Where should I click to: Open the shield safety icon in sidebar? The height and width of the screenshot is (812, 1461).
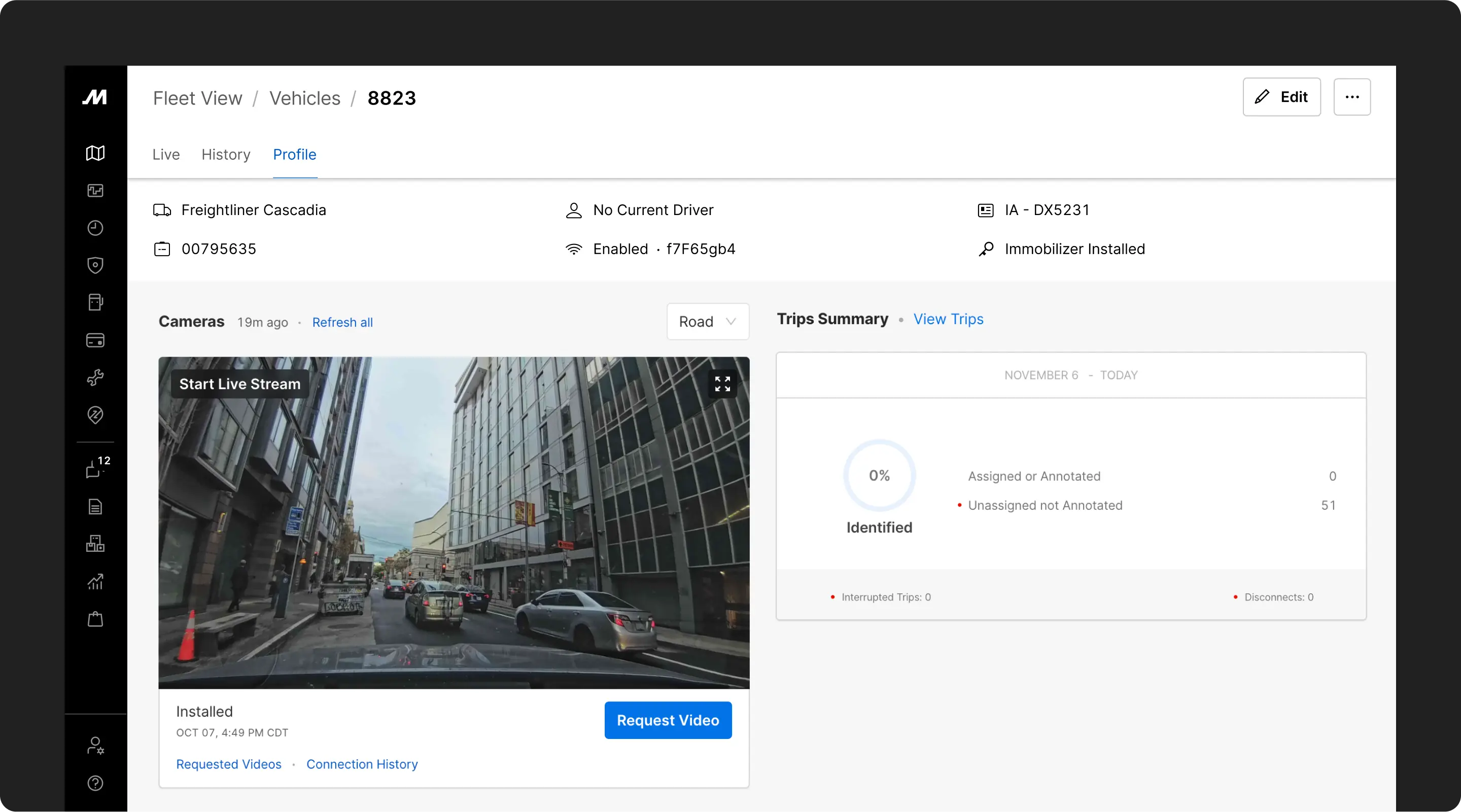95,265
